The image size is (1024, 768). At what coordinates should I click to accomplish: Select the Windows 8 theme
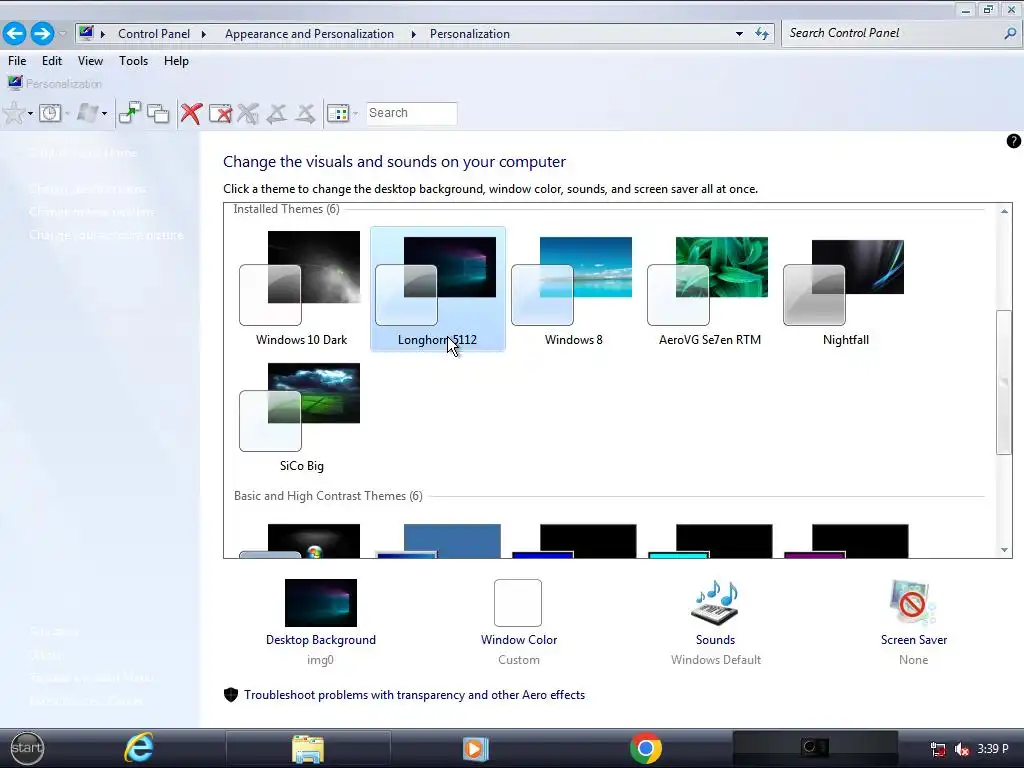573,289
